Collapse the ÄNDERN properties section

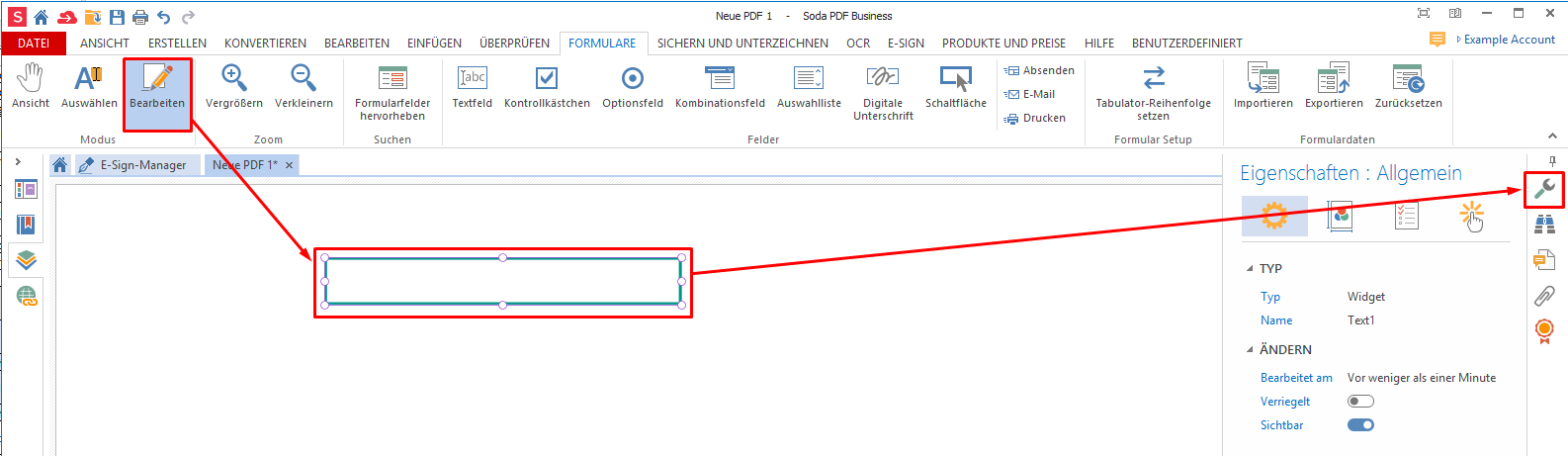pyautogui.click(x=1250, y=350)
